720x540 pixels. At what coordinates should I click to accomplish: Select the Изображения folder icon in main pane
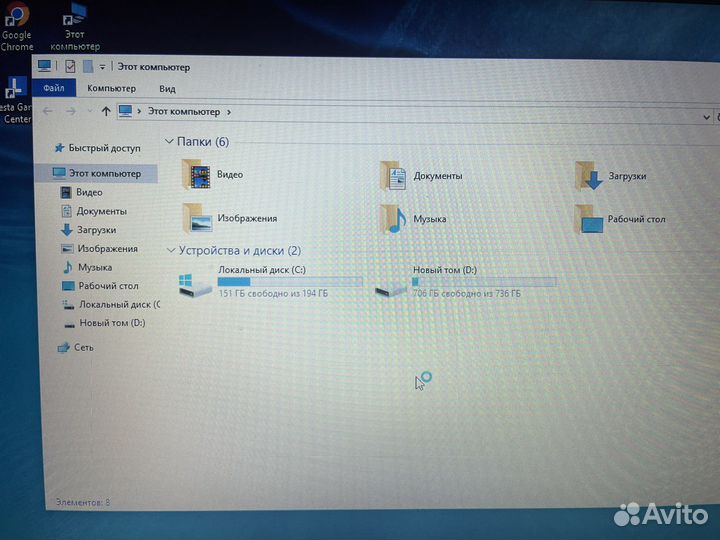click(x=197, y=218)
